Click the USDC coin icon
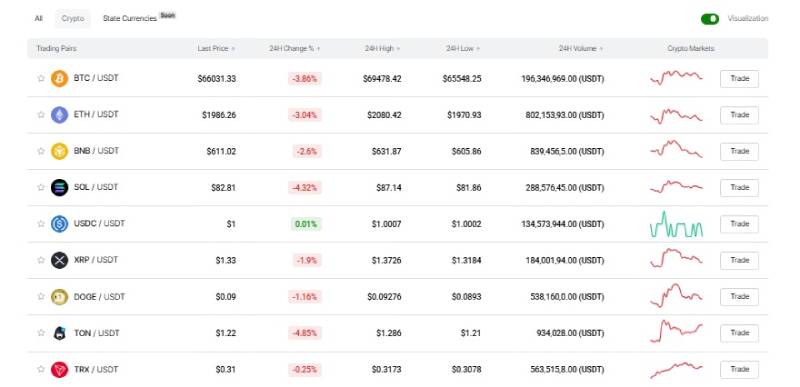Viewport: 800px width, 387px height. (x=59, y=223)
